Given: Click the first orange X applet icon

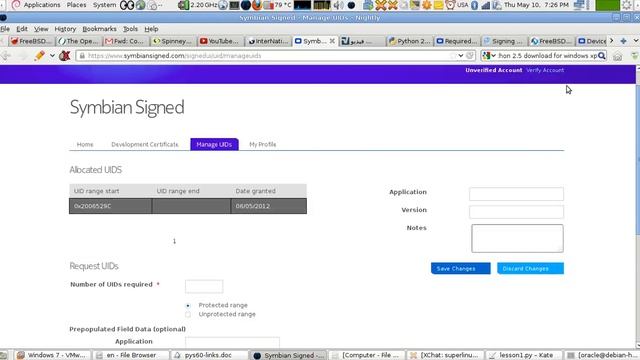Looking at the screenshot, I should [380, 5].
